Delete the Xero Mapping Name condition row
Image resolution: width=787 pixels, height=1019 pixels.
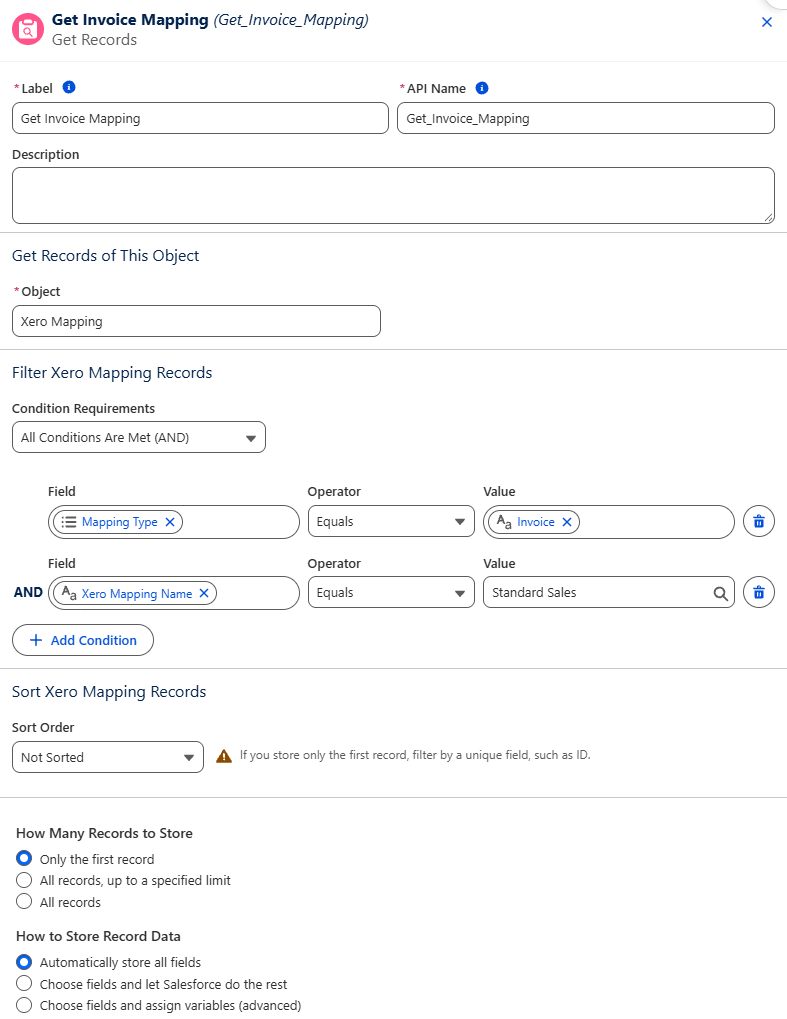[x=759, y=592]
